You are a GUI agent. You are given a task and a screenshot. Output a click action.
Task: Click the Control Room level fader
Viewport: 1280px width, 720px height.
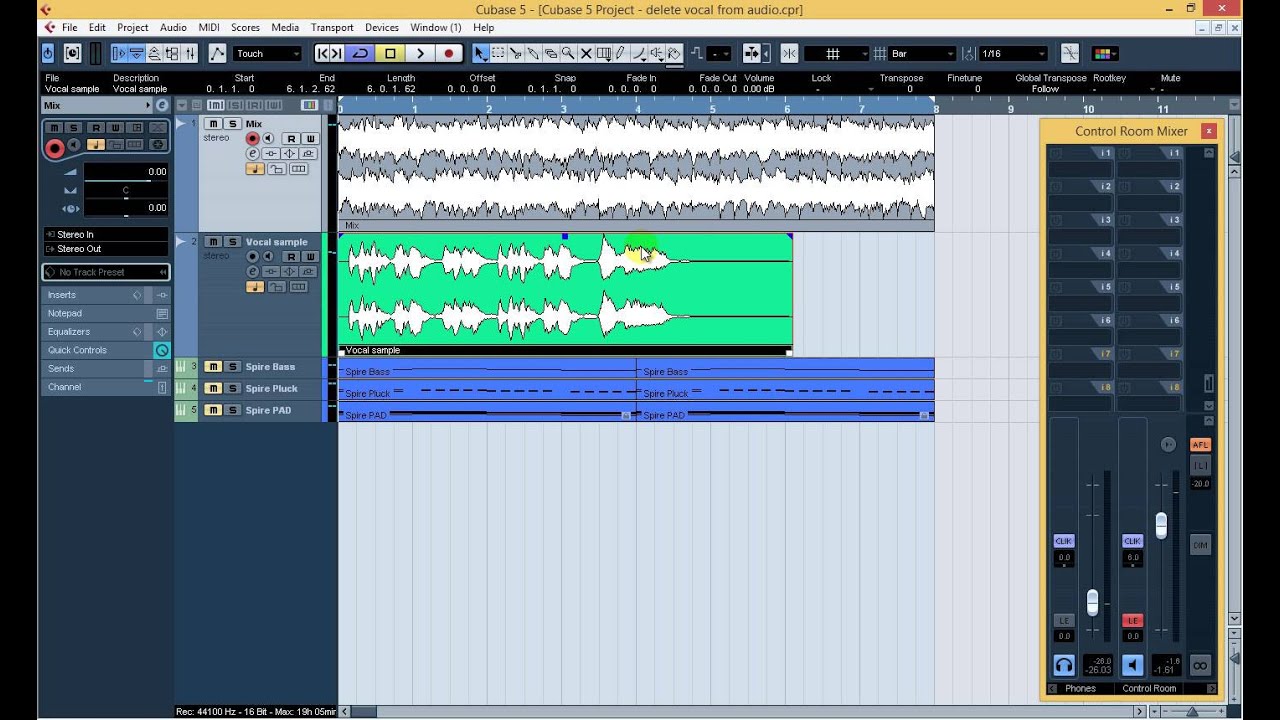click(x=1161, y=525)
